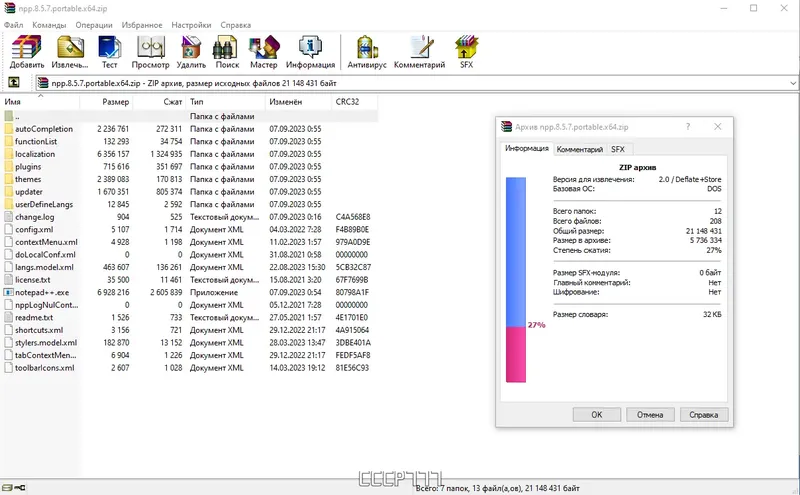Switch to the Информация dialog tab
800x495 pixels.
[x=527, y=148]
